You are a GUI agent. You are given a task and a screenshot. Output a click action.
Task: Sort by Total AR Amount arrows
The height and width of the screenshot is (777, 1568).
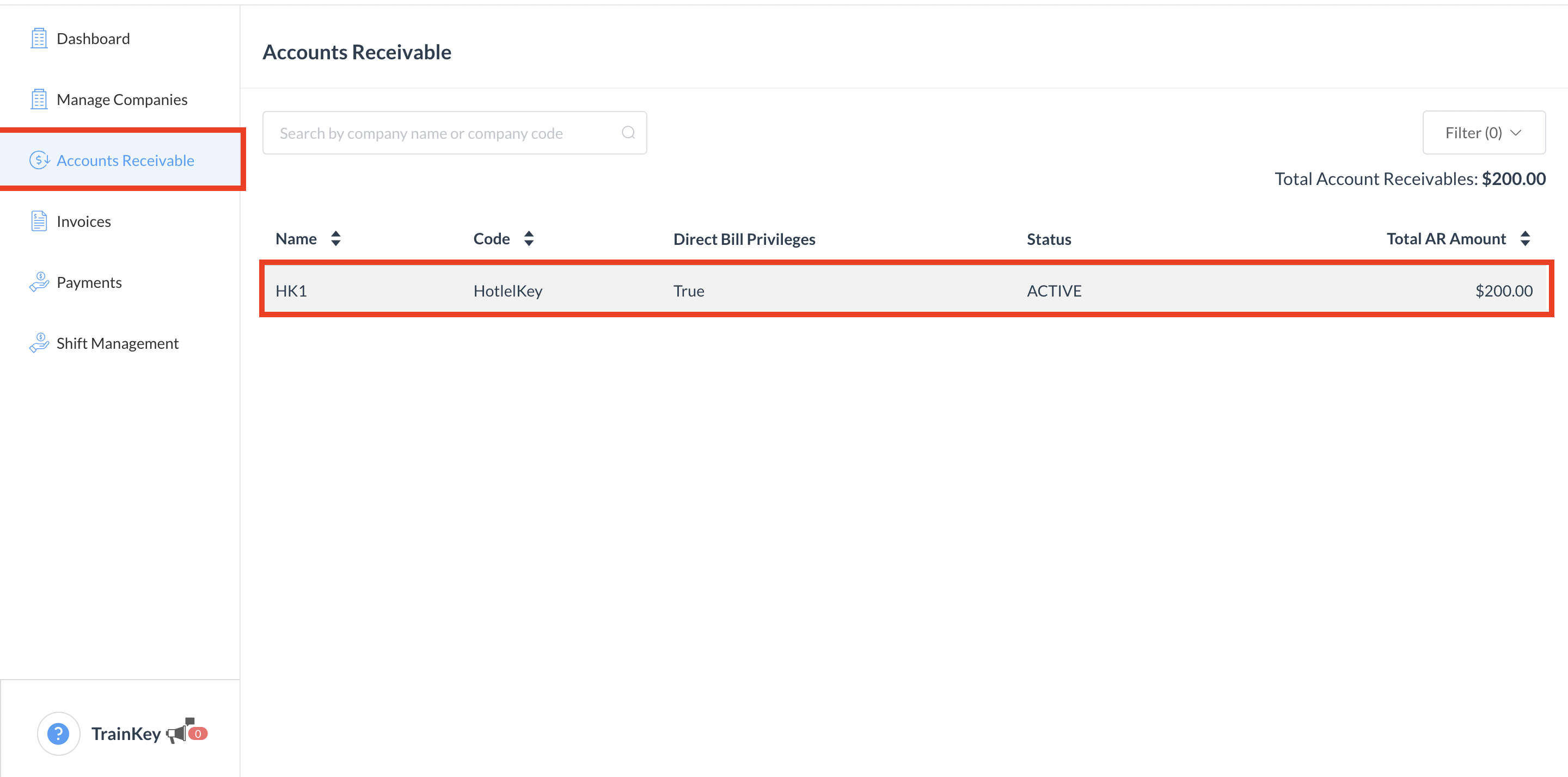1525,238
